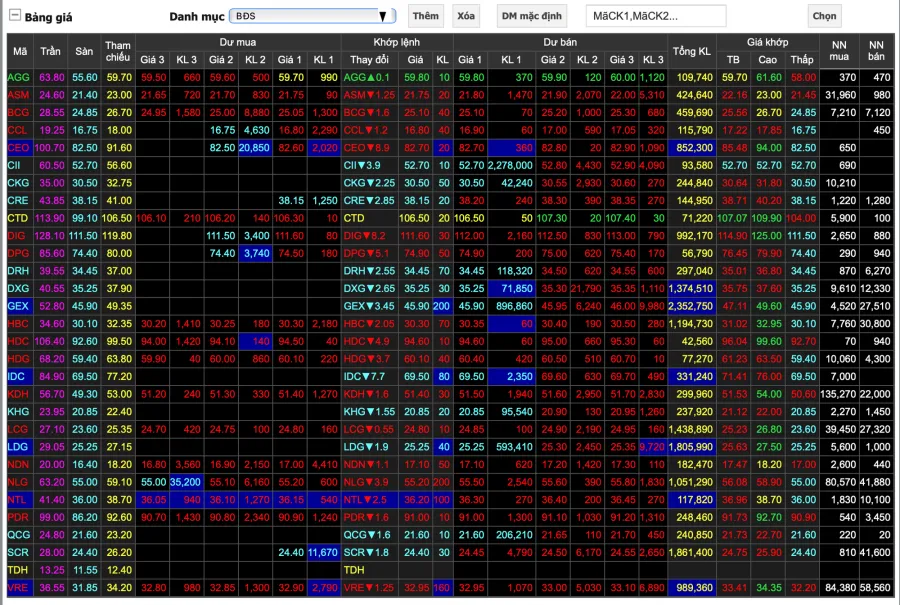900x605 pixels.
Task: Open the GEX stock symbol row
Action: click(x=18, y=305)
